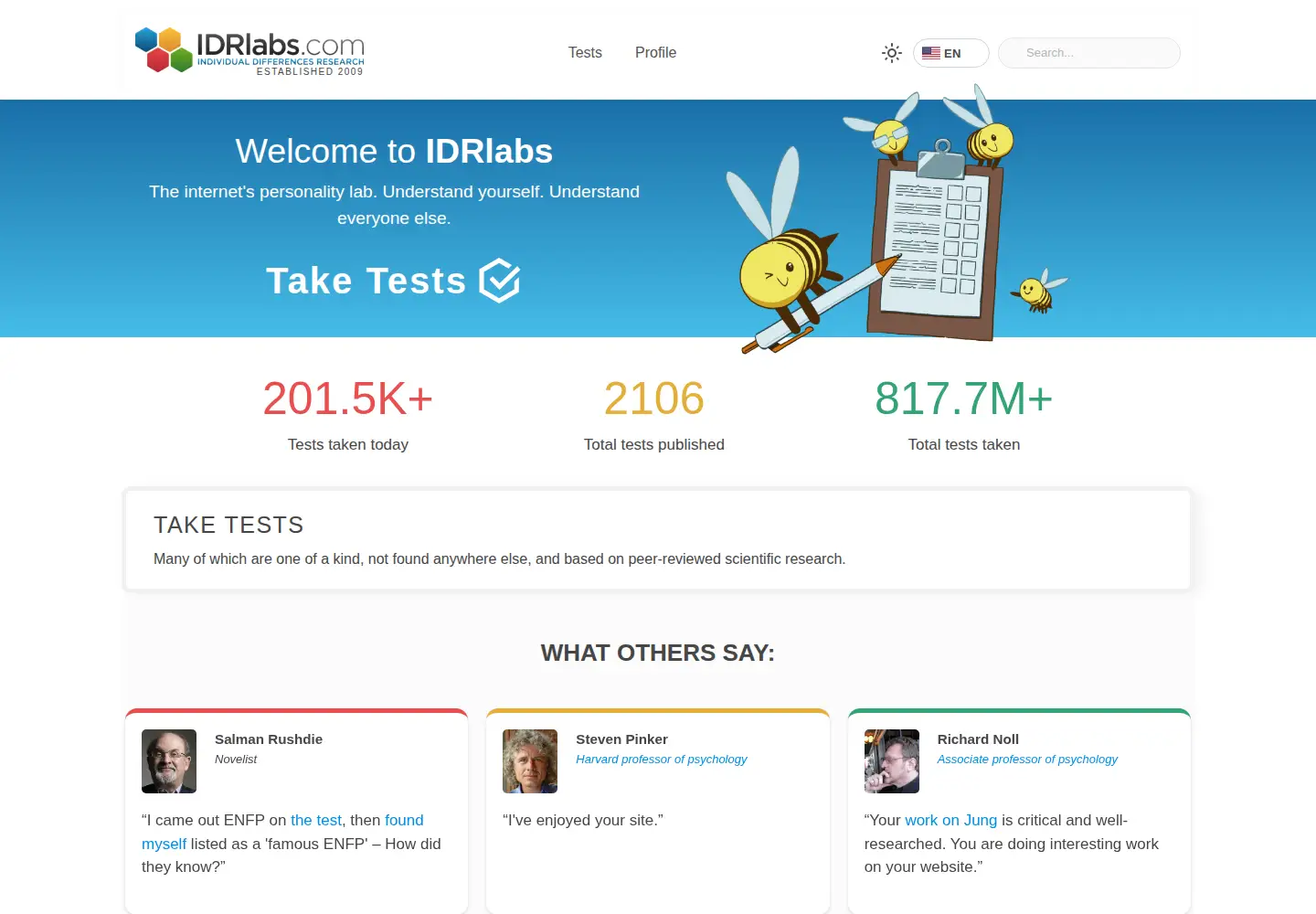Image resolution: width=1316 pixels, height=914 pixels.
Task: Open the EN language selector
Action: [950, 53]
